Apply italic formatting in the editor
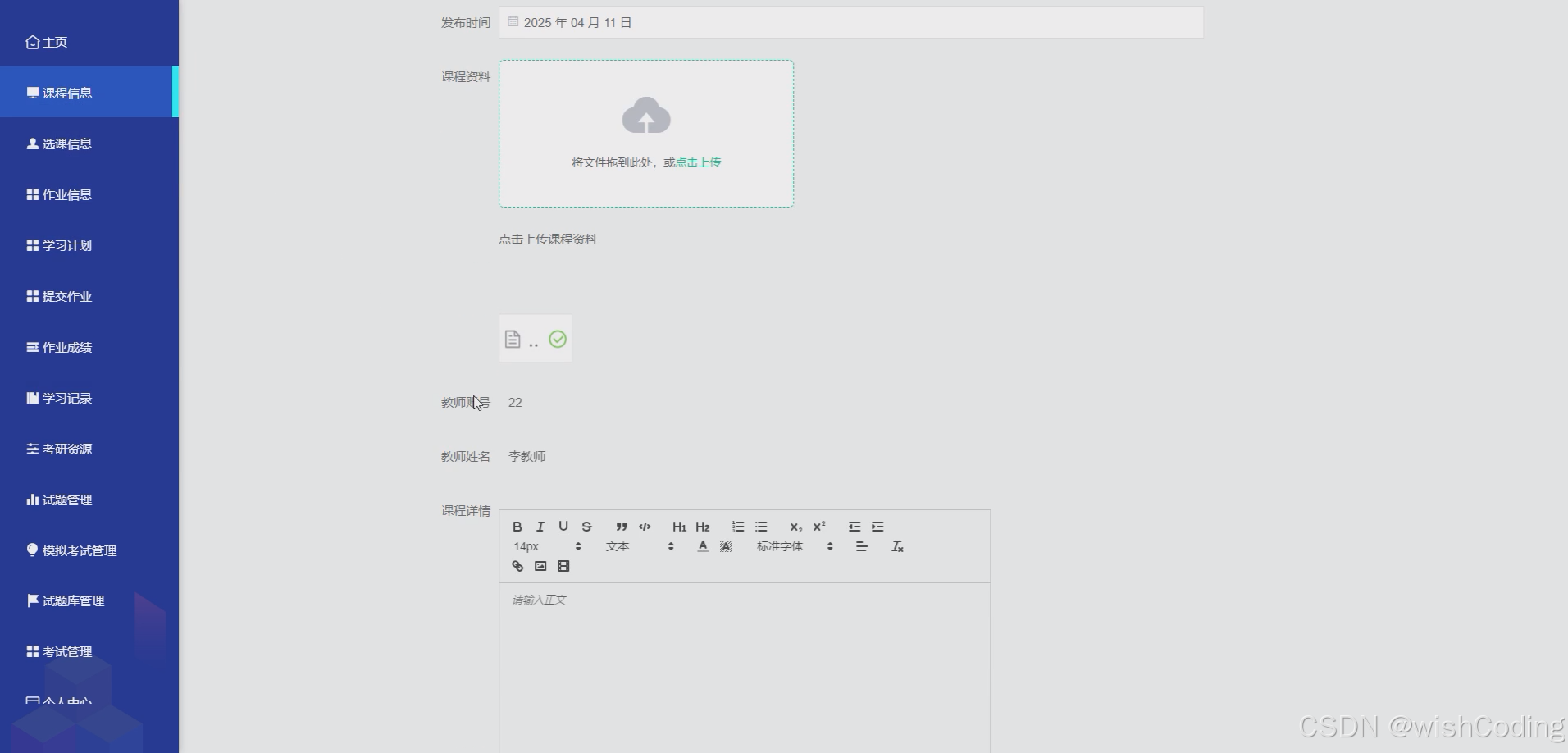The image size is (1568, 753). click(x=540, y=526)
